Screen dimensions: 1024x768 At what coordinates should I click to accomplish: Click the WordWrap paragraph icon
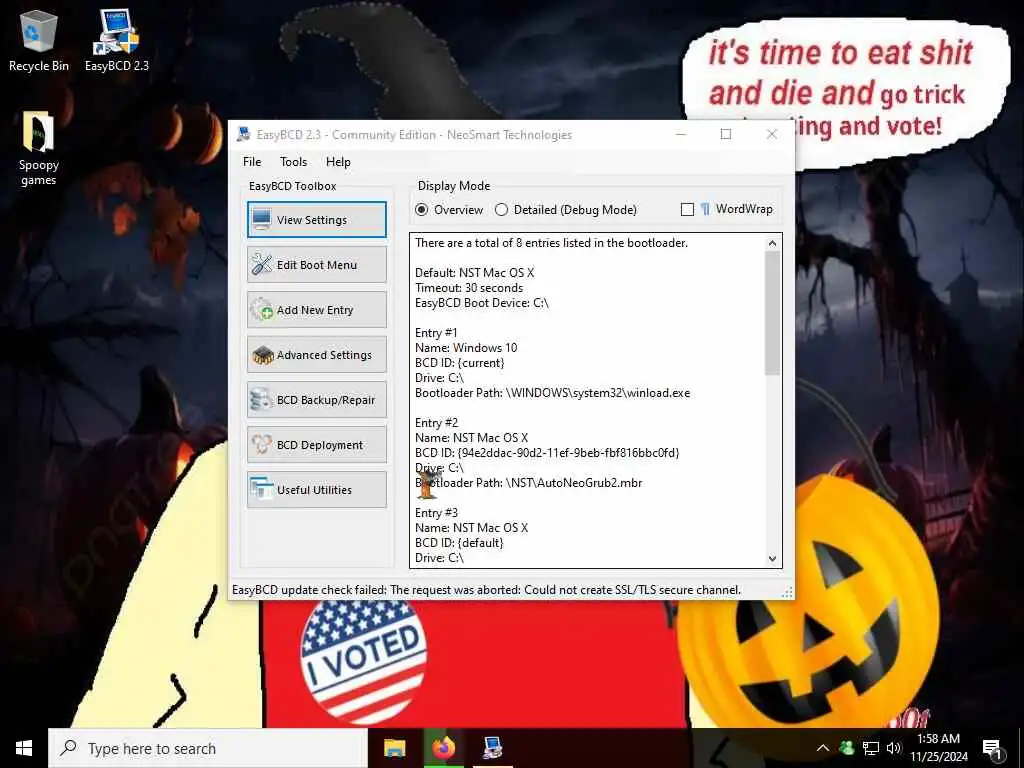click(x=705, y=209)
